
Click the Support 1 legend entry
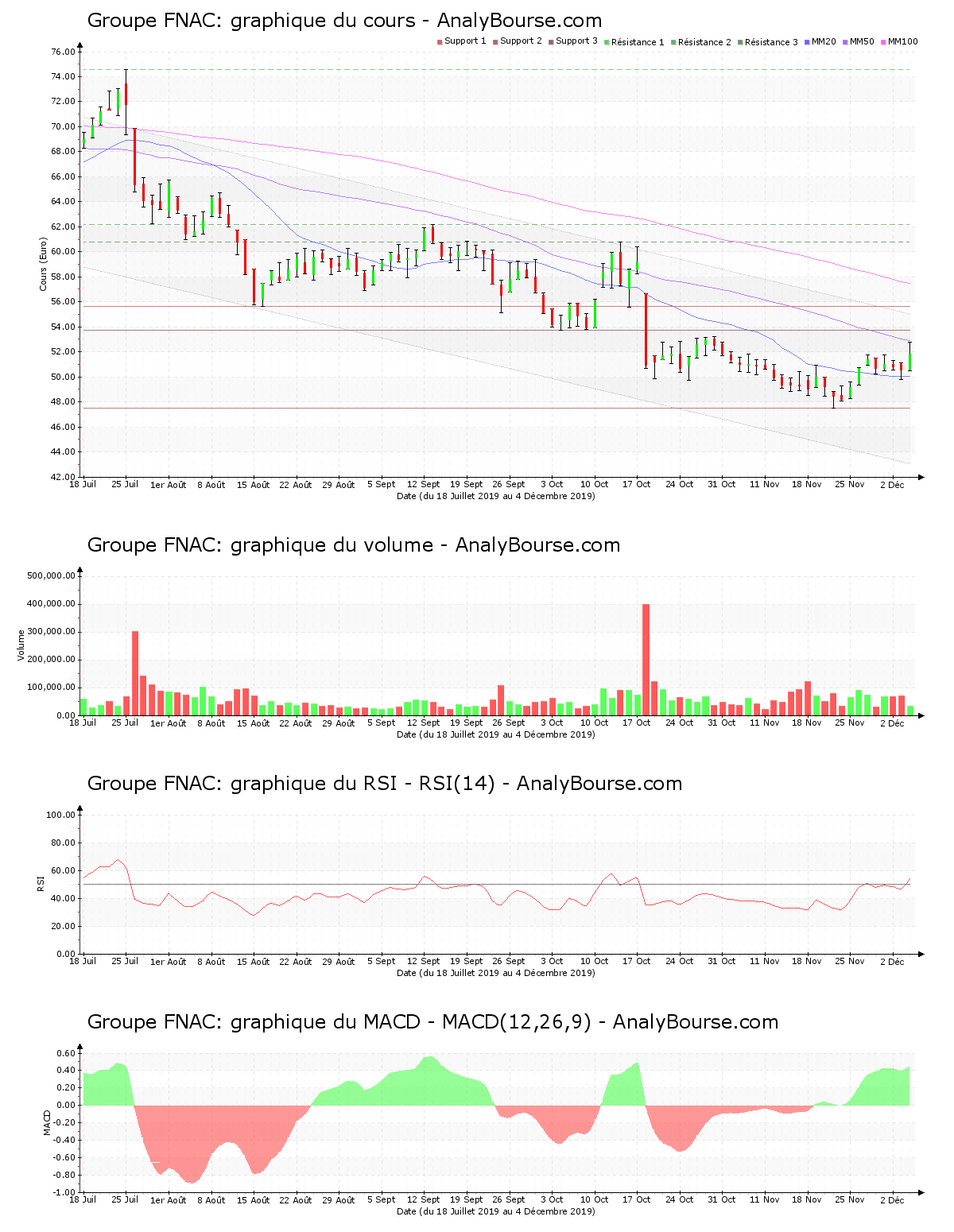point(461,41)
